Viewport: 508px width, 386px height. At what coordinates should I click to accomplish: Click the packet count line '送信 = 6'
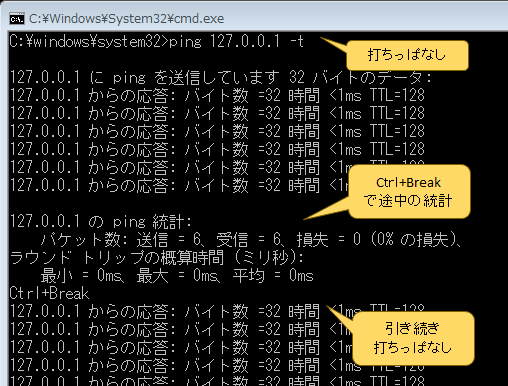click(x=251, y=239)
